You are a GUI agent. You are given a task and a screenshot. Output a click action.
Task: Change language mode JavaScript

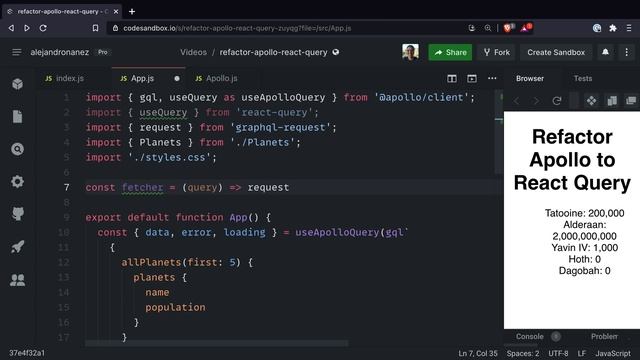[613, 353]
